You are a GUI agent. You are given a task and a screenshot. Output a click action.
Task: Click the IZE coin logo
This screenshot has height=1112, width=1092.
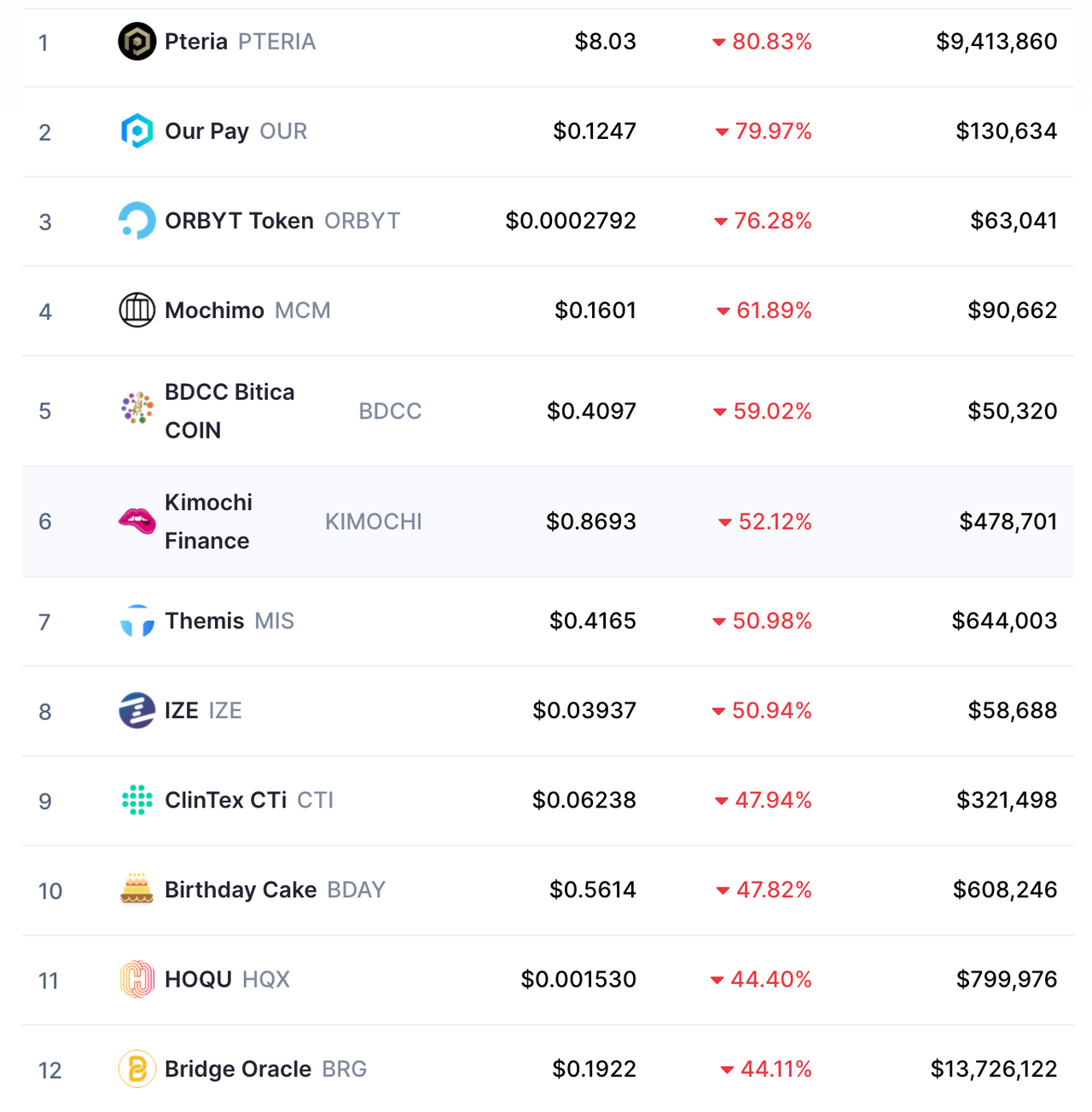[136, 711]
